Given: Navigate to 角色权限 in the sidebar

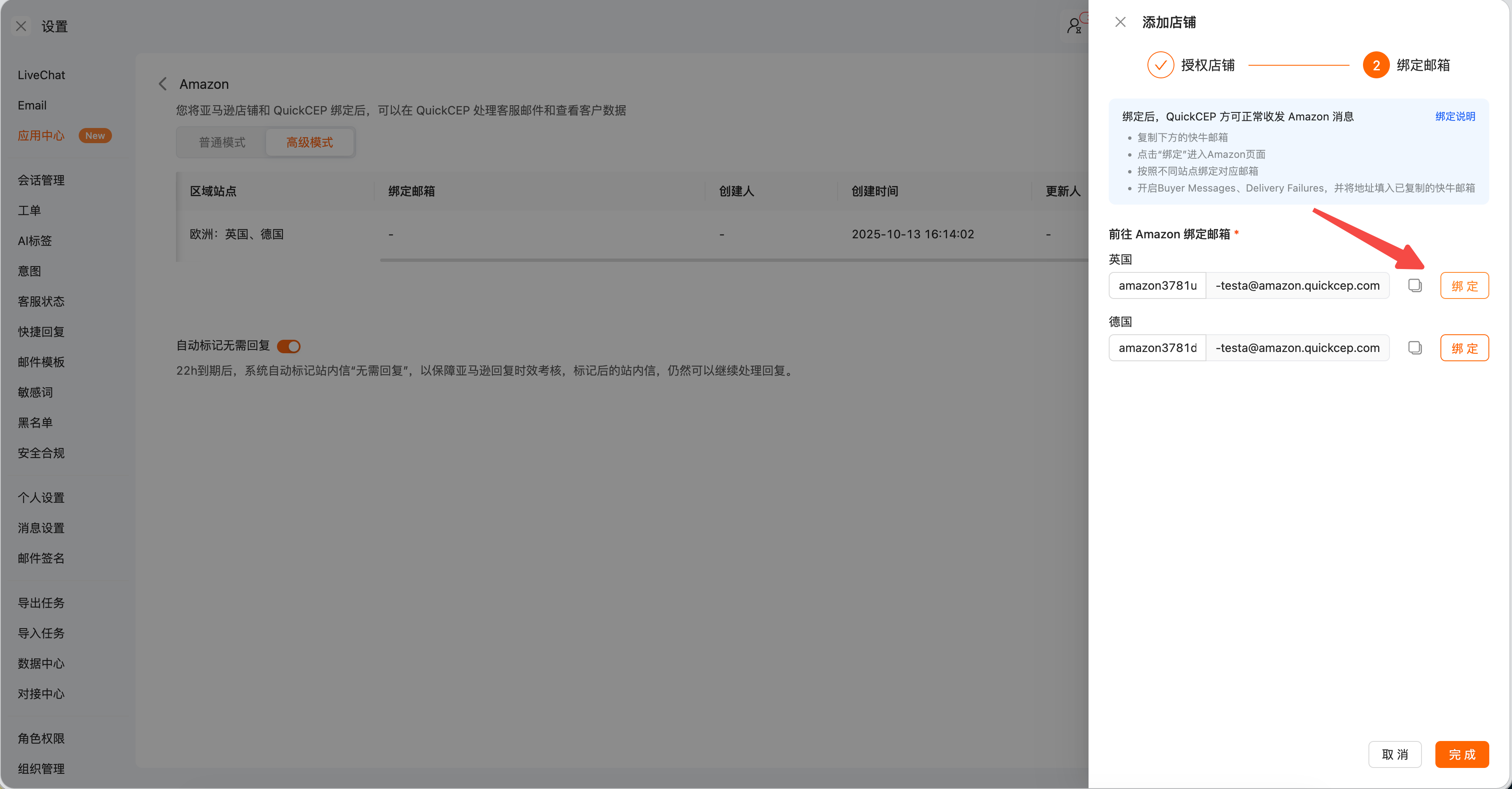Looking at the screenshot, I should [41, 738].
